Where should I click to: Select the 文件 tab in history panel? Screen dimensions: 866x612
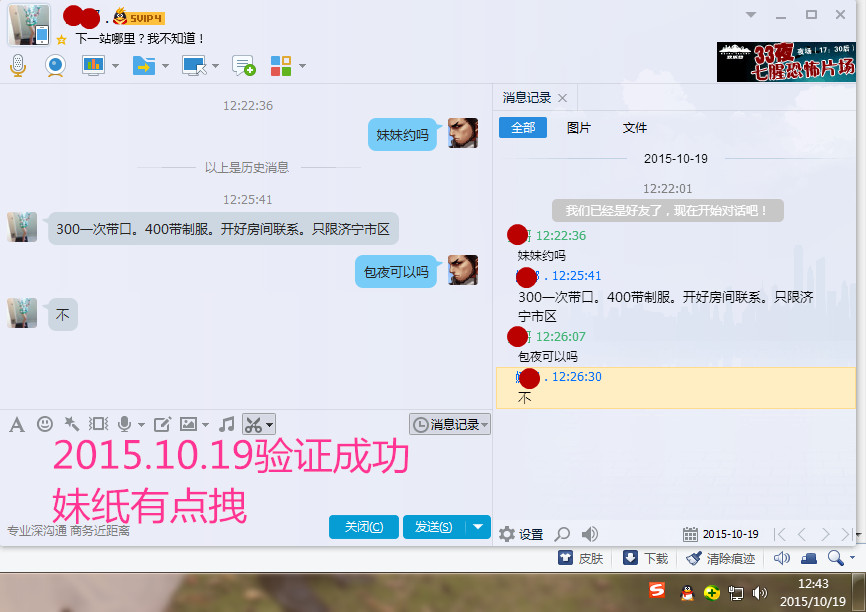click(634, 128)
